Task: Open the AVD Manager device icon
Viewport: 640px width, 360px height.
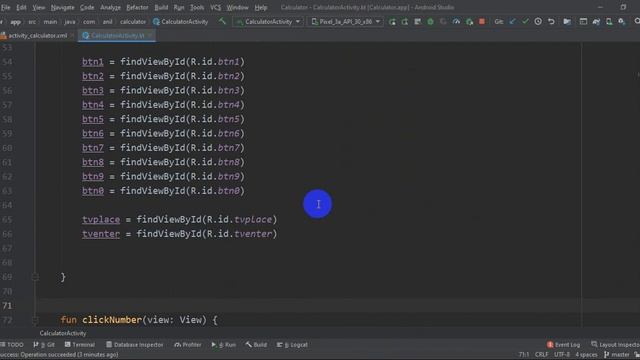Action: click(x=609, y=22)
